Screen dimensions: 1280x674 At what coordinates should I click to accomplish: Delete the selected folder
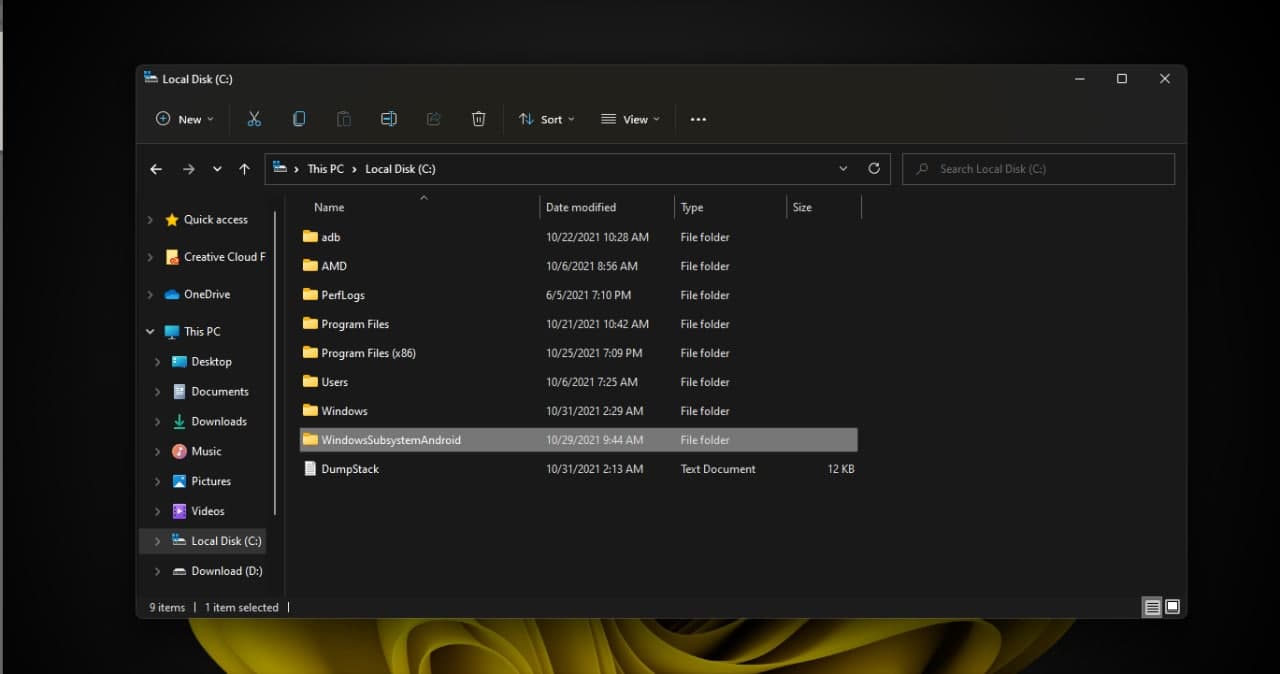tap(479, 119)
